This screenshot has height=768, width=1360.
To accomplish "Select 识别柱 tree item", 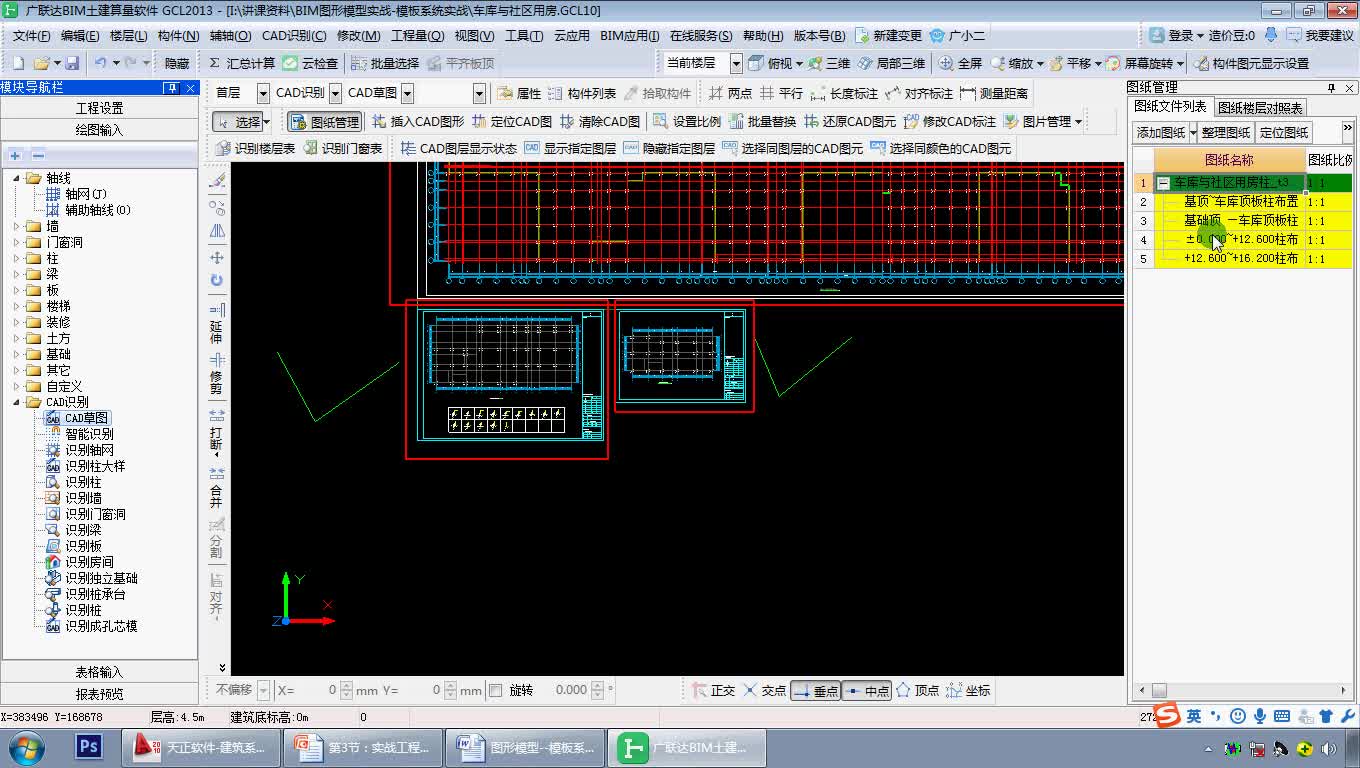I will point(83,482).
